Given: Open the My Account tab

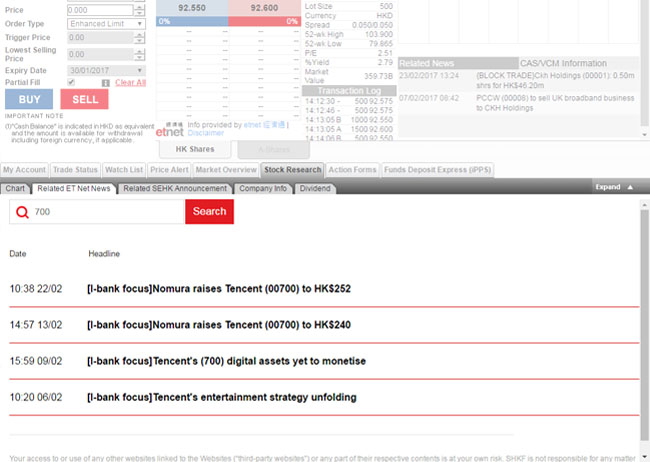Looking at the screenshot, I should tap(24, 170).
